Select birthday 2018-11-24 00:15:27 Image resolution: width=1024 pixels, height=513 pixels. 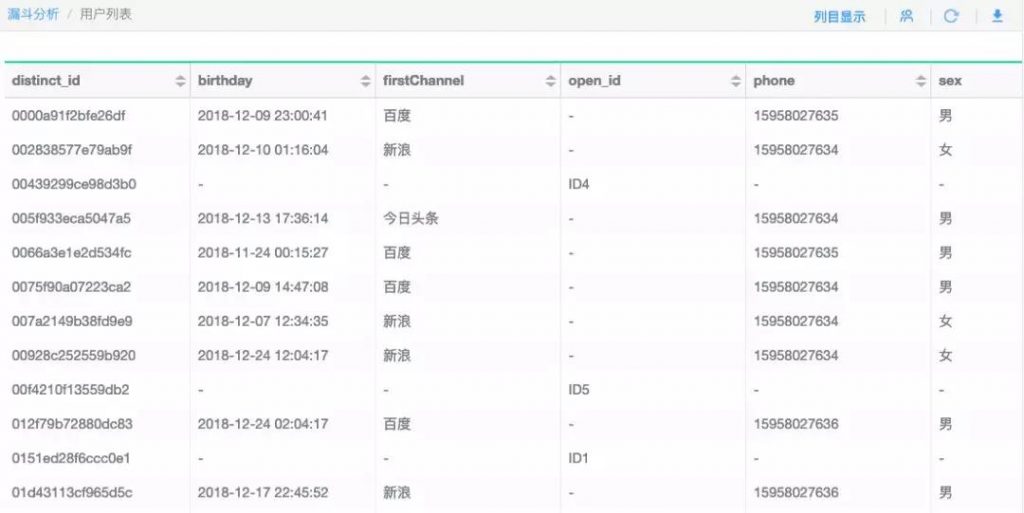point(263,253)
